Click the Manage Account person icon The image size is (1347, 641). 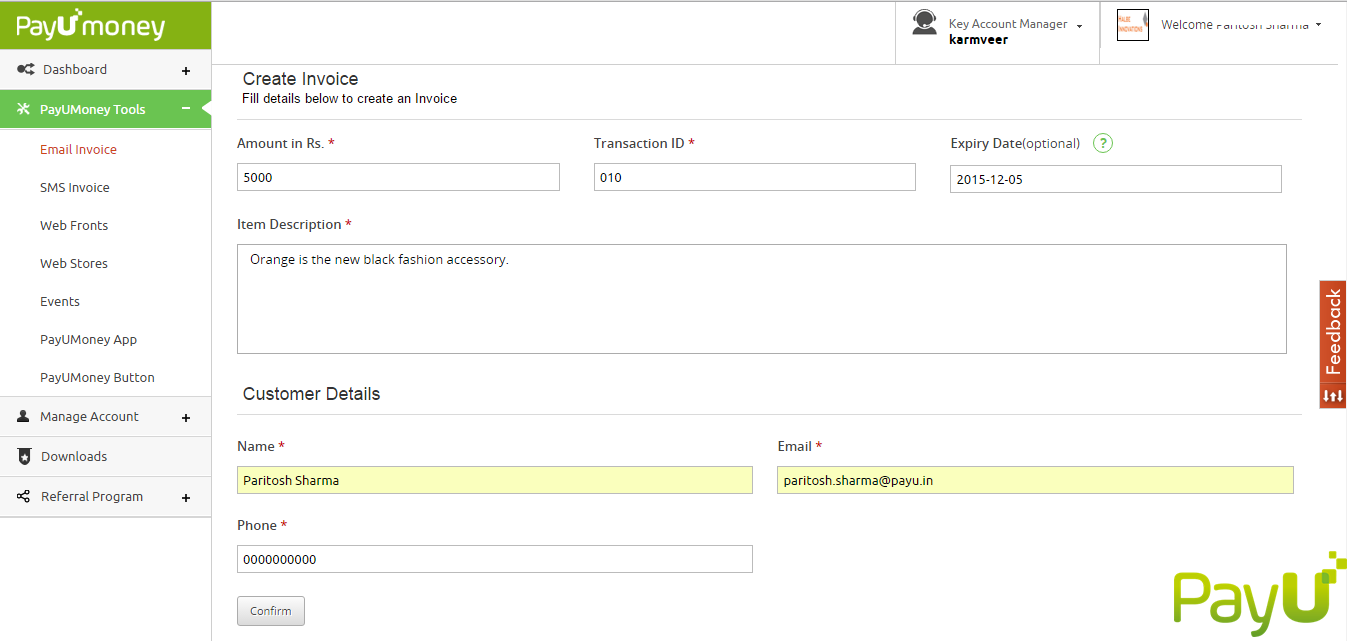click(x=24, y=416)
